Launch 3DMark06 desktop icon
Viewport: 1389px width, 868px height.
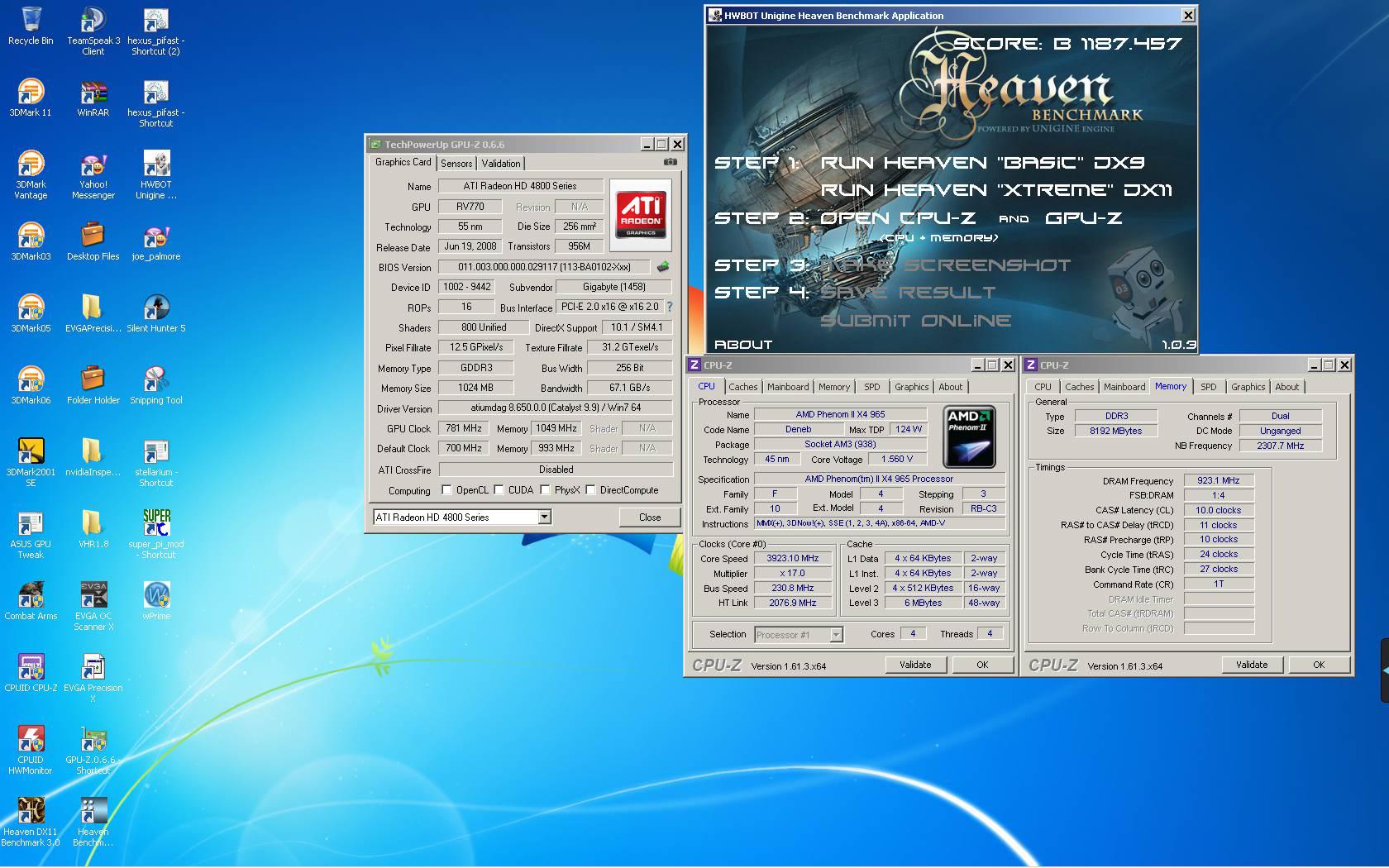pos(31,385)
